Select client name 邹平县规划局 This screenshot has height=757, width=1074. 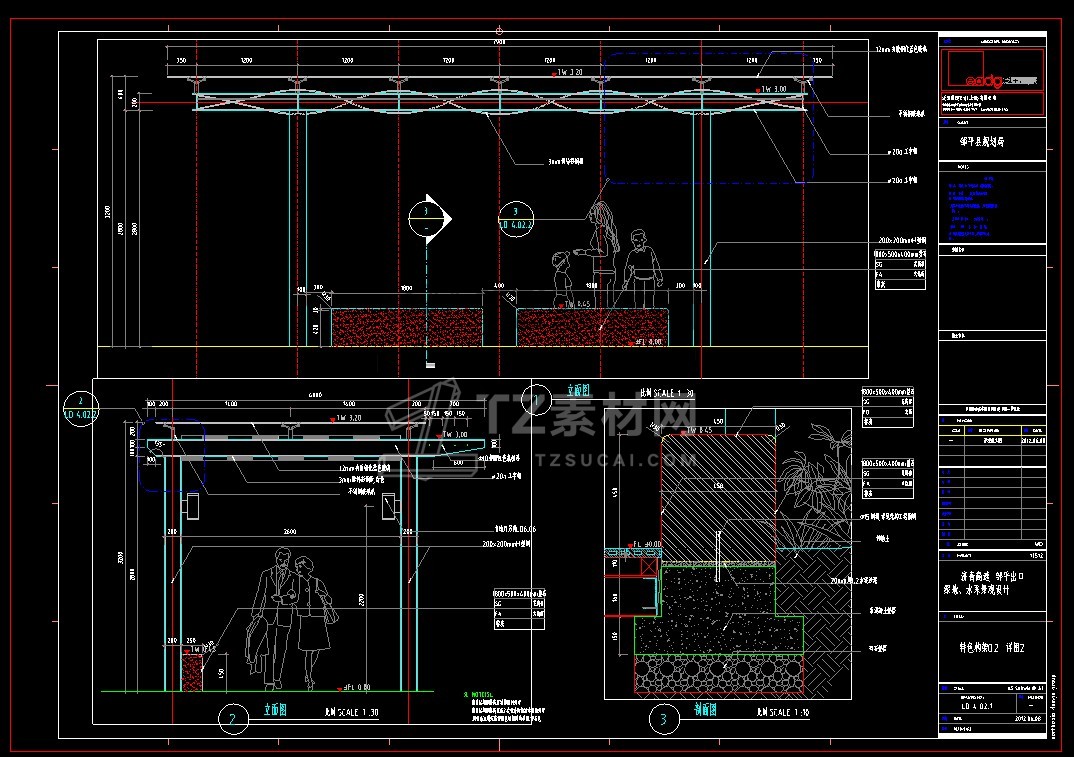point(982,142)
